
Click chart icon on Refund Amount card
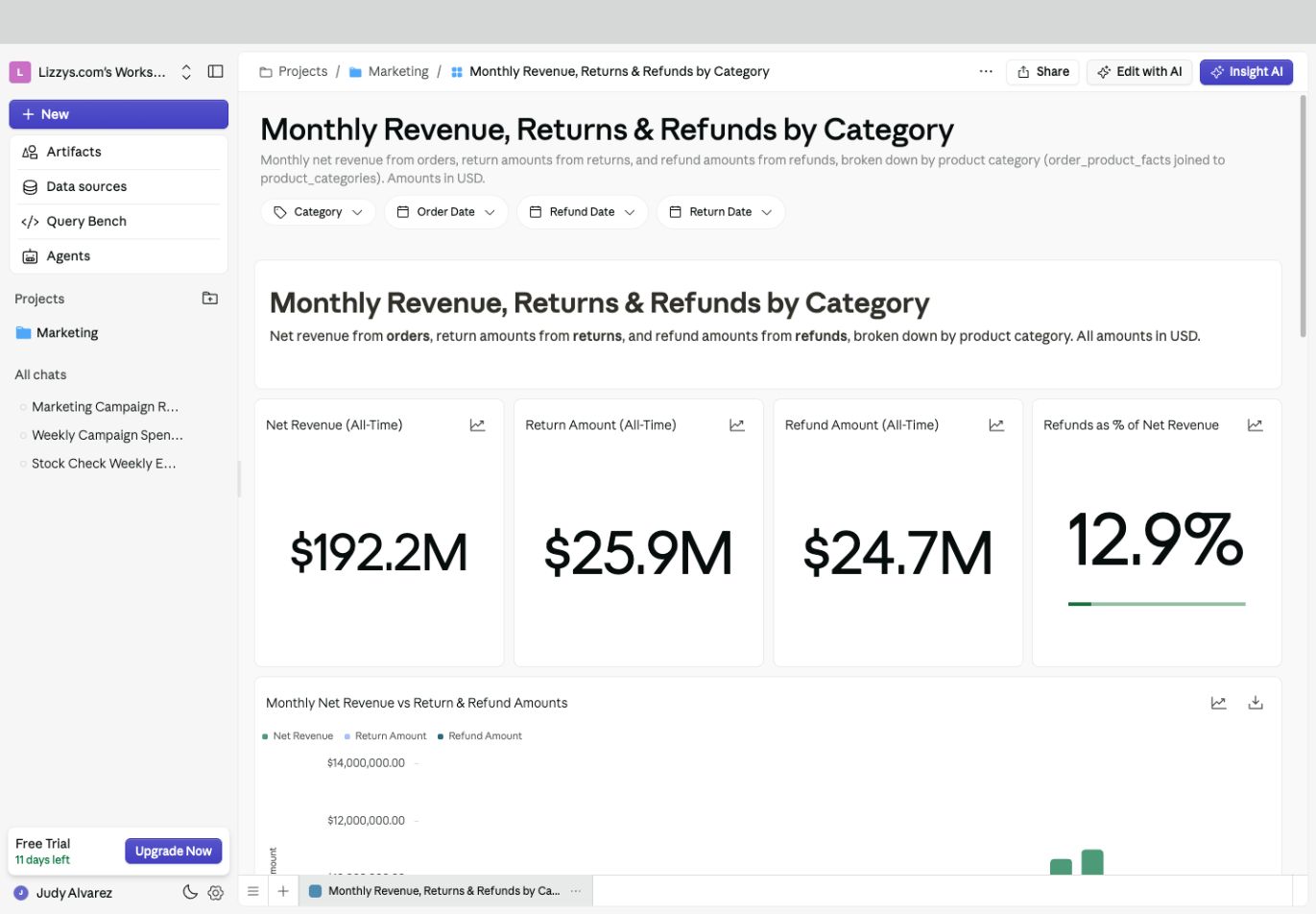[x=996, y=425]
